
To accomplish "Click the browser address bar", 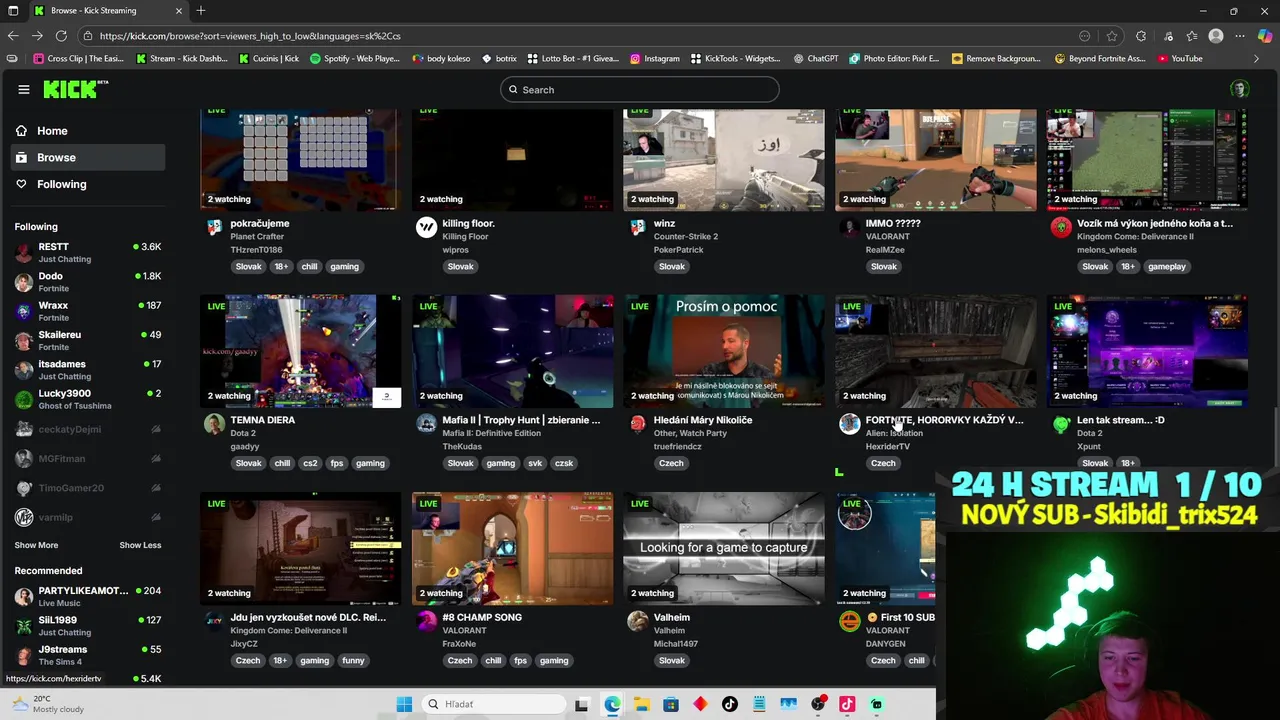I will tap(580, 36).
